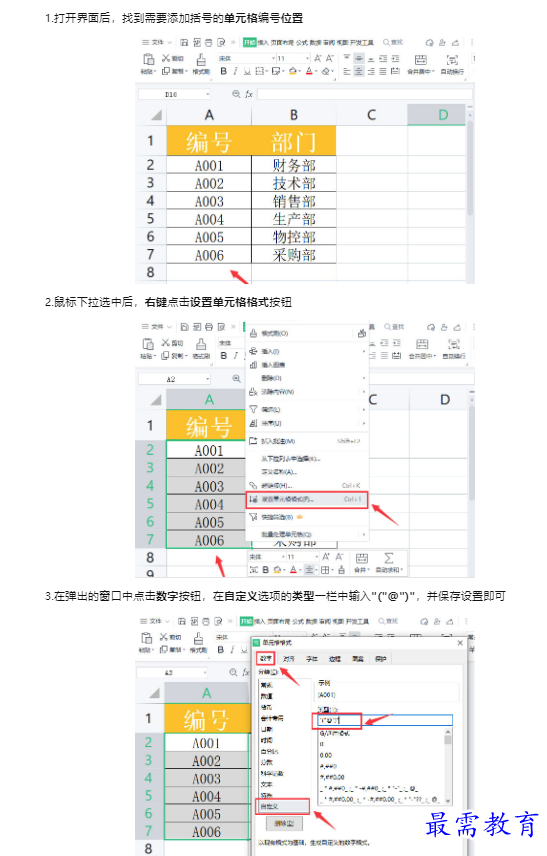Screen dimensions: 547x856
Task: Click the 自动换行 wrap icon in step 1
Action: [x=452, y=60]
